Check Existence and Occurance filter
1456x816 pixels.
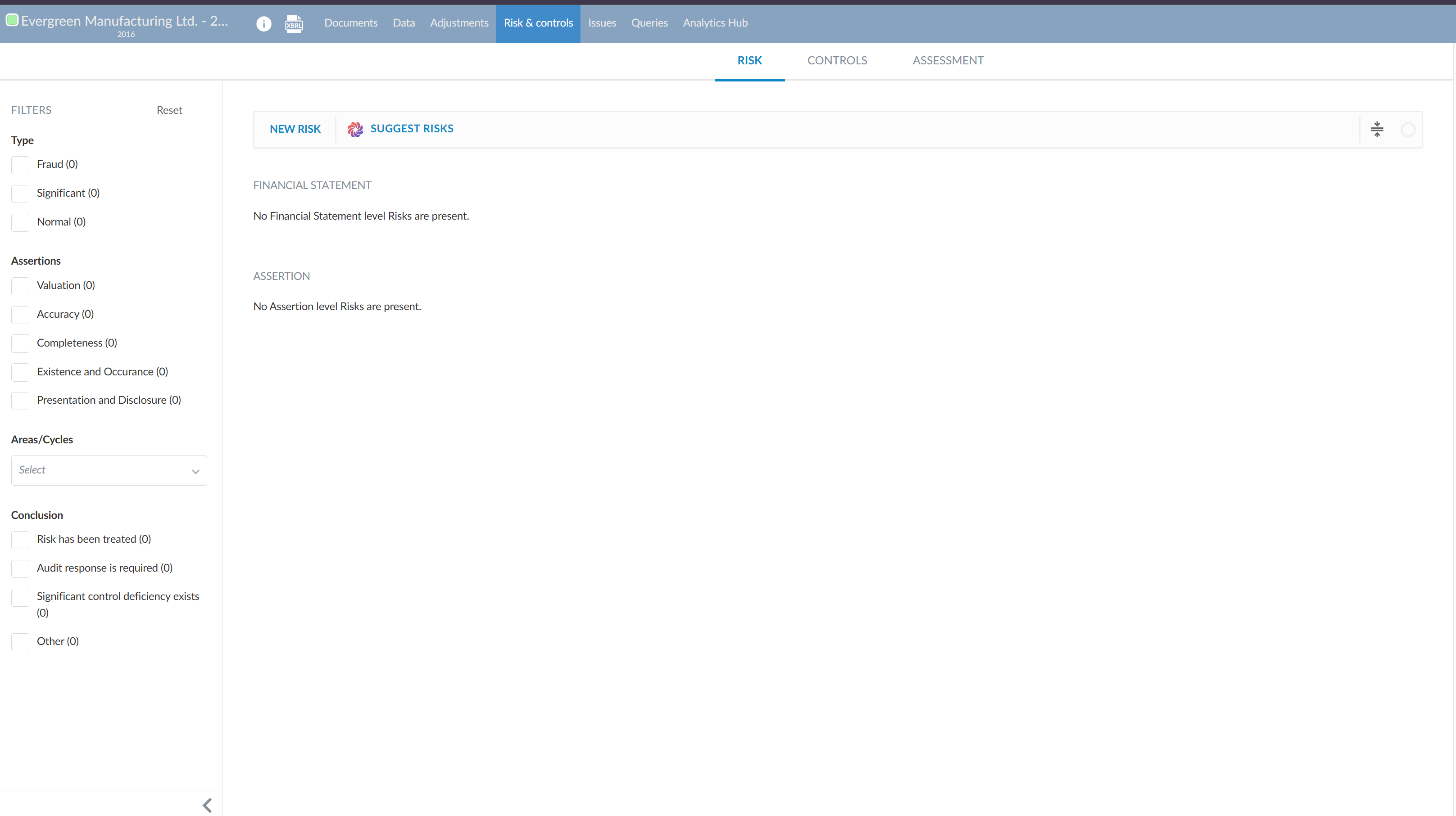20,372
